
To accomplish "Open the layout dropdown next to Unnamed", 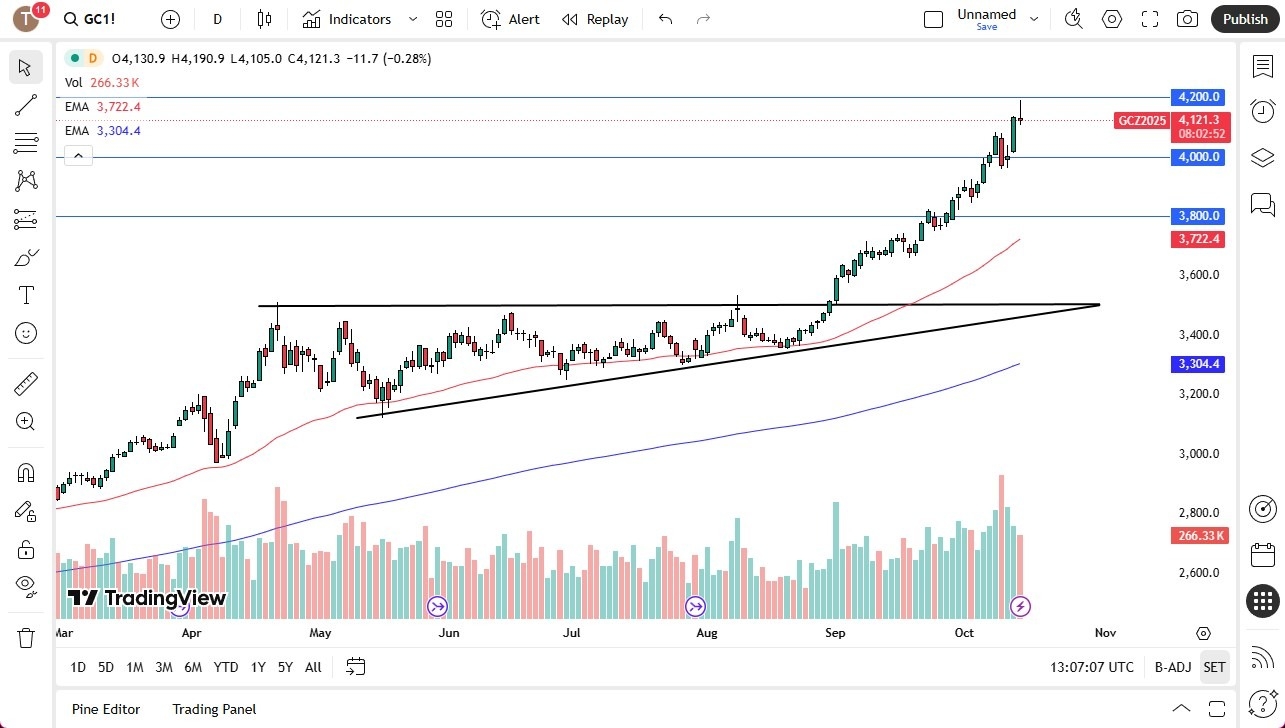I will point(1034,16).
